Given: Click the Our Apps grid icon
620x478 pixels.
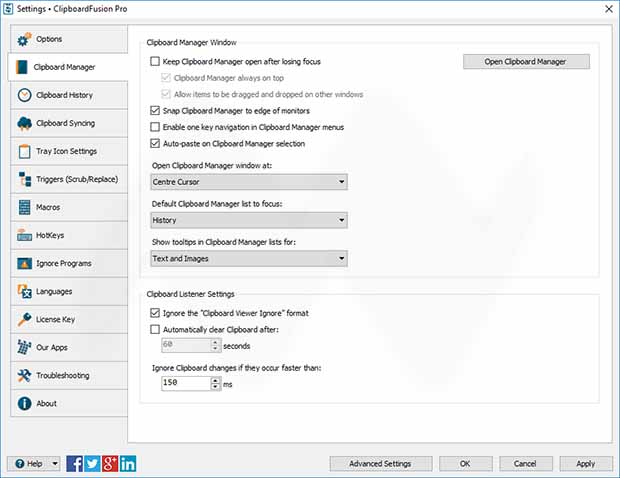Looking at the screenshot, I should 24,348.
